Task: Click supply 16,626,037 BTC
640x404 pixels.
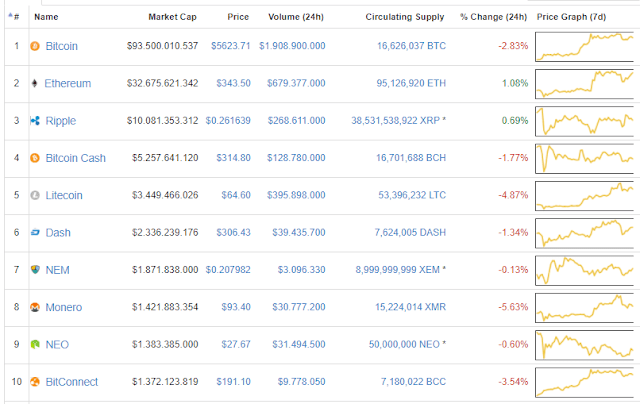Action: [x=411, y=46]
